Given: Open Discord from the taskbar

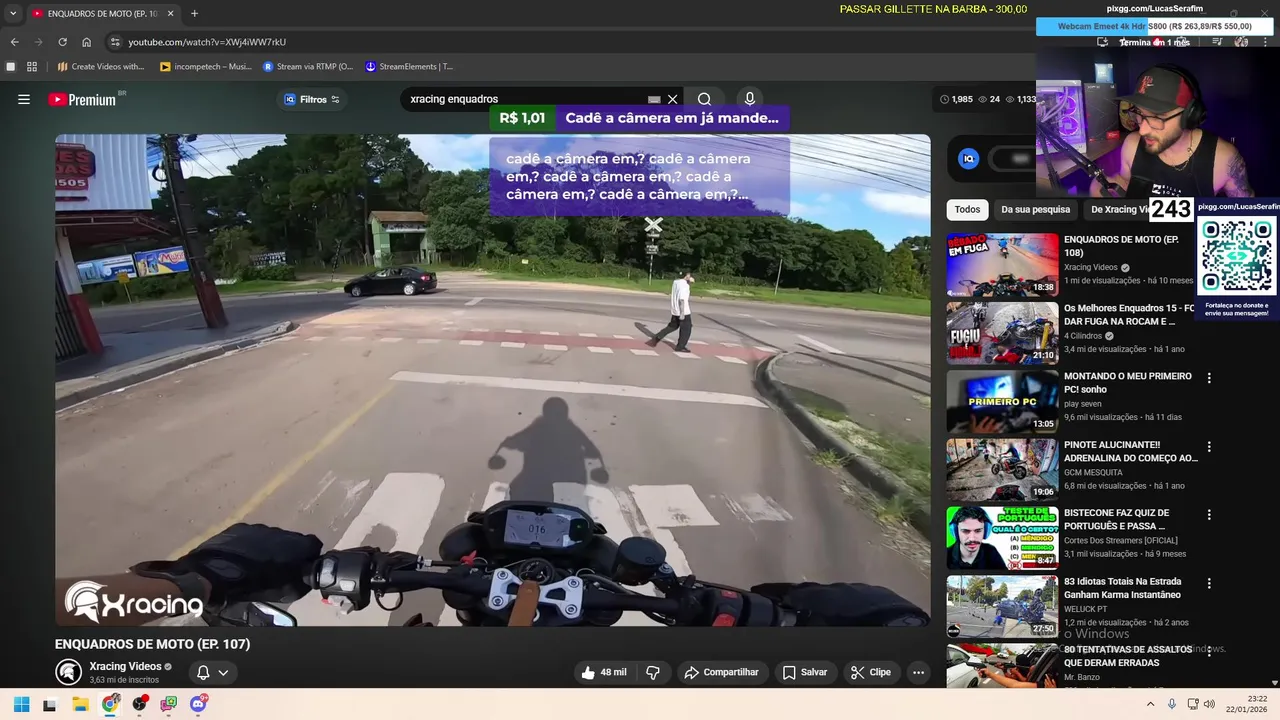Looking at the screenshot, I should [198, 704].
